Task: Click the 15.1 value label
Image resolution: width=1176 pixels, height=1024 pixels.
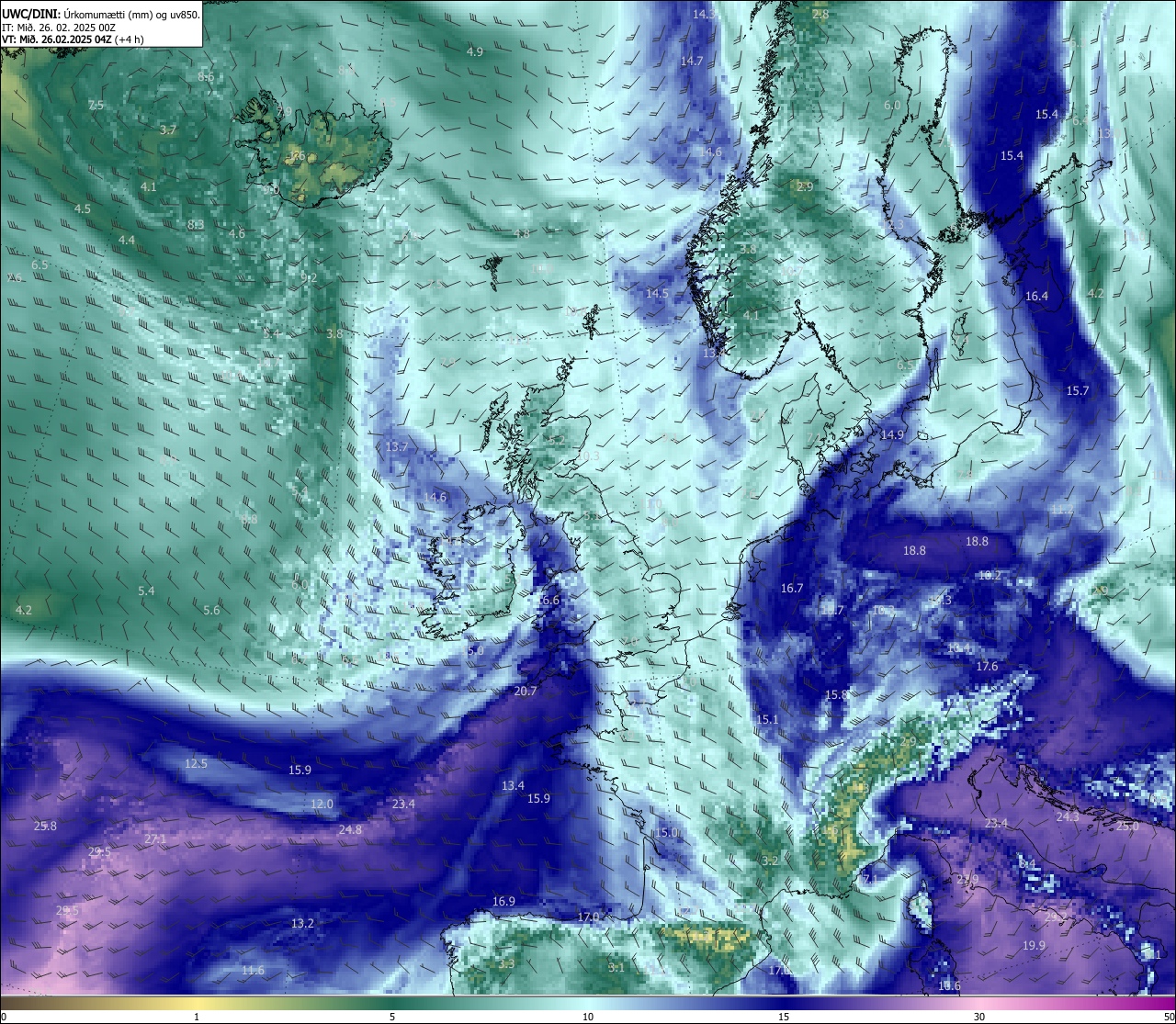Action: [767, 719]
